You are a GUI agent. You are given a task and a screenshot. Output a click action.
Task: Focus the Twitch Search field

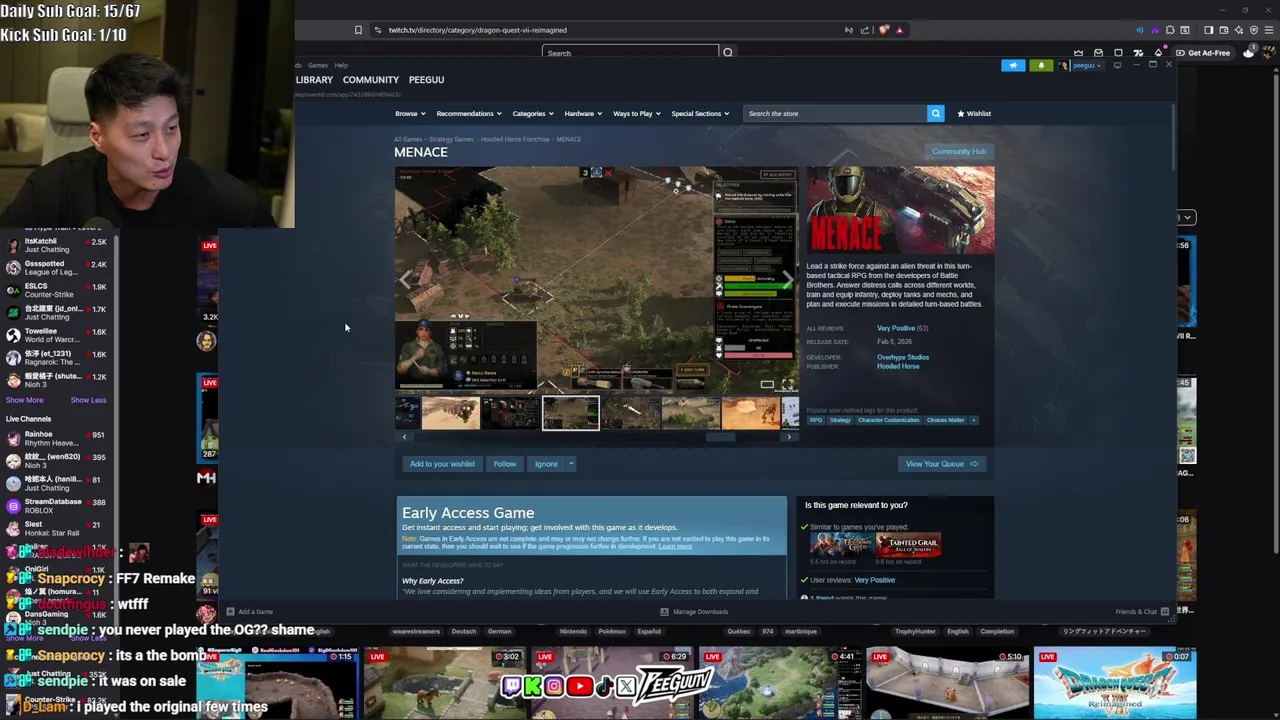click(630, 53)
